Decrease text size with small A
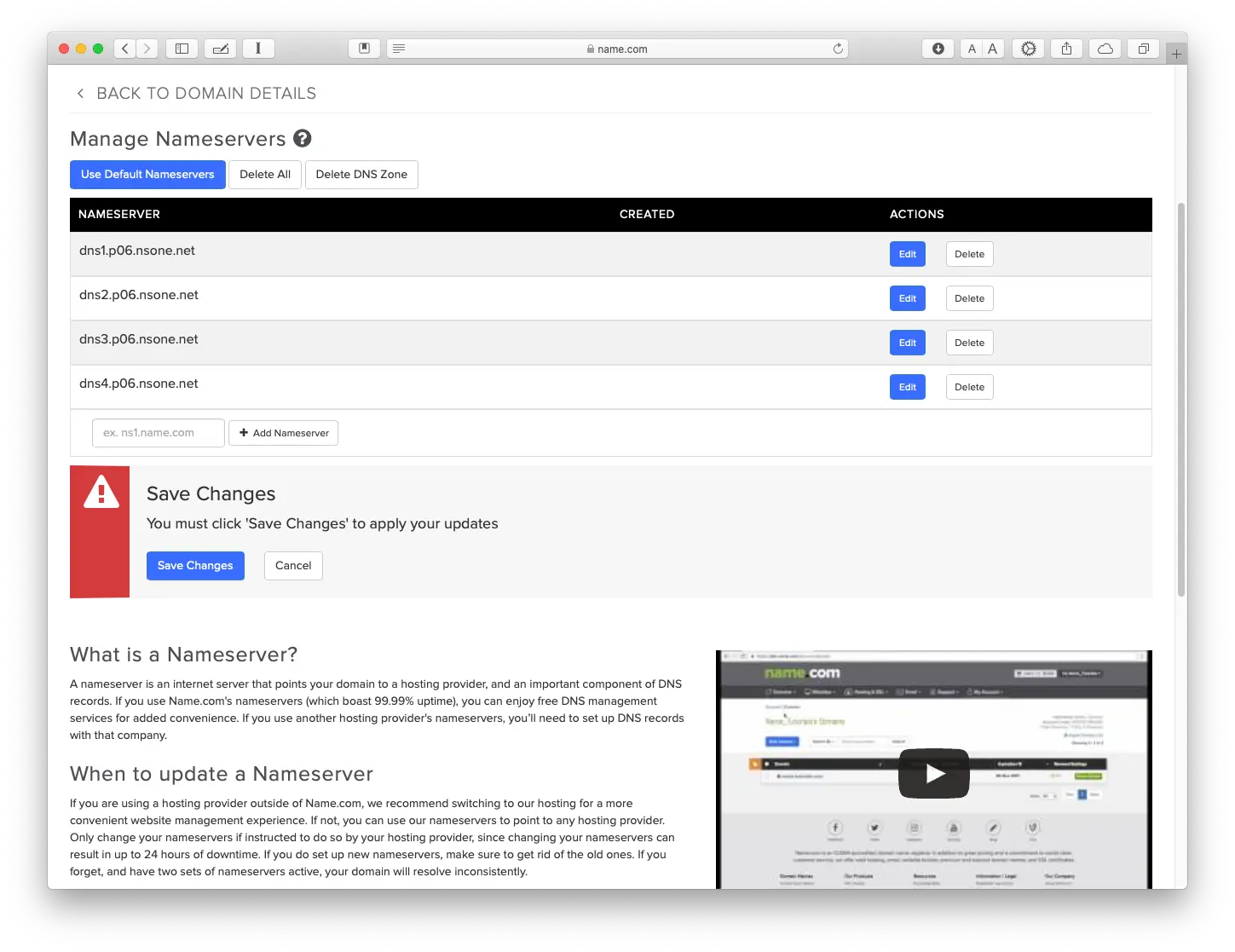Screen dimensions: 1235x952 [x=972, y=49]
